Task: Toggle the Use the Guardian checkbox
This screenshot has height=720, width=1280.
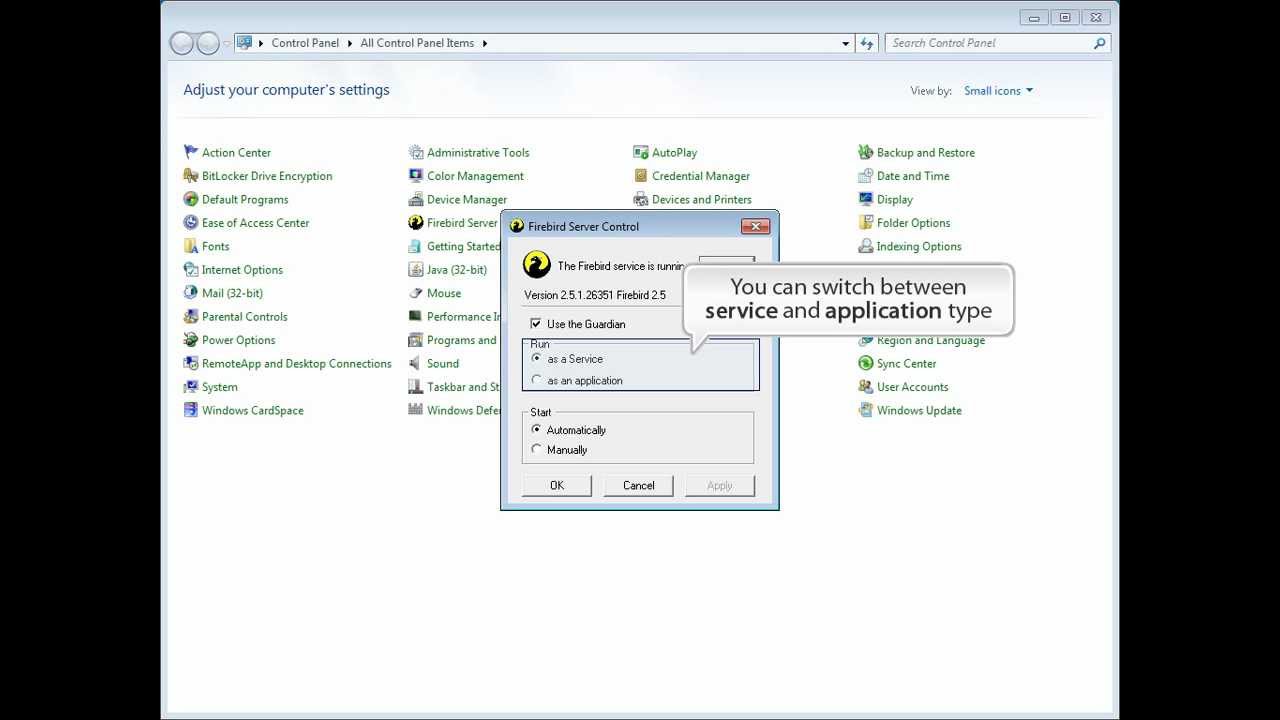Action: (x=536, y=324)
